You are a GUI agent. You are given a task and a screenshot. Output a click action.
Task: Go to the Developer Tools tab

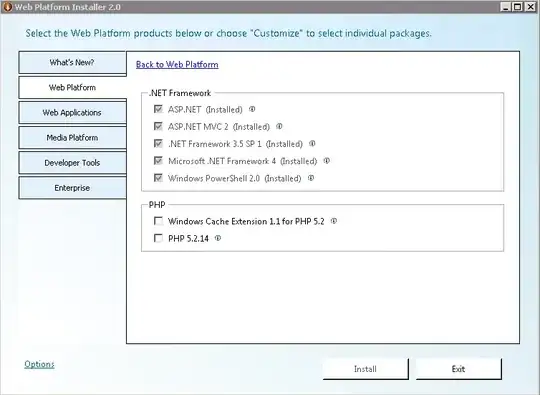[72, 163]
